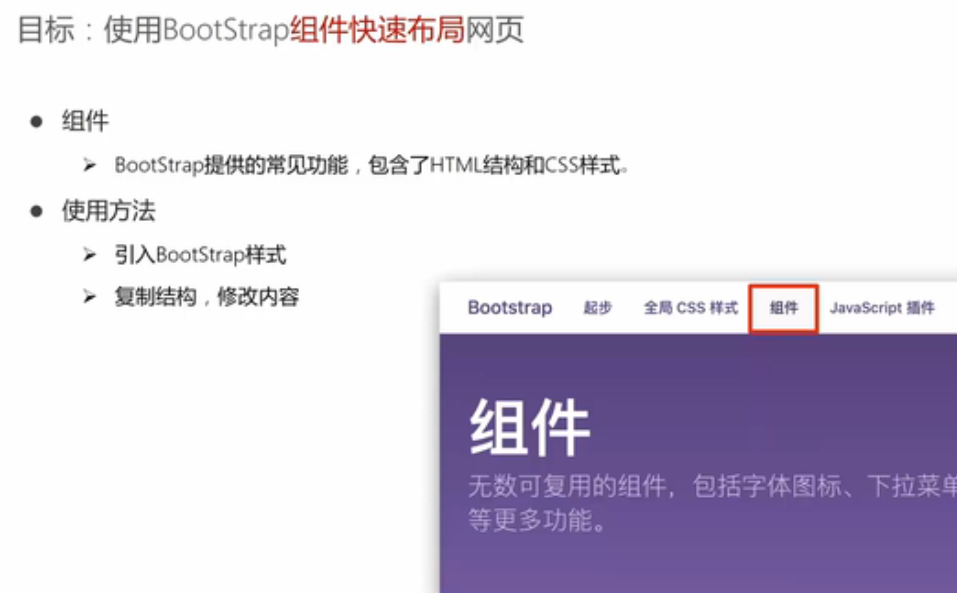Screen dimensions: 957x593
Task: Open the 起步 navigation link
Action: click(x=597, y=308)
